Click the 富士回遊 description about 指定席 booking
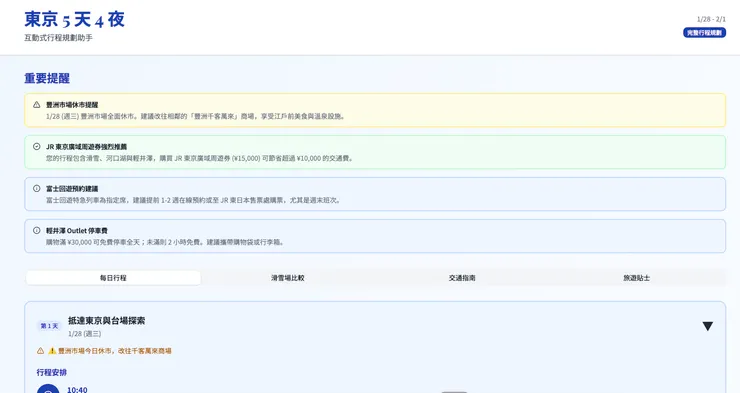The image size is (740, 393). (x=193, y=200)
